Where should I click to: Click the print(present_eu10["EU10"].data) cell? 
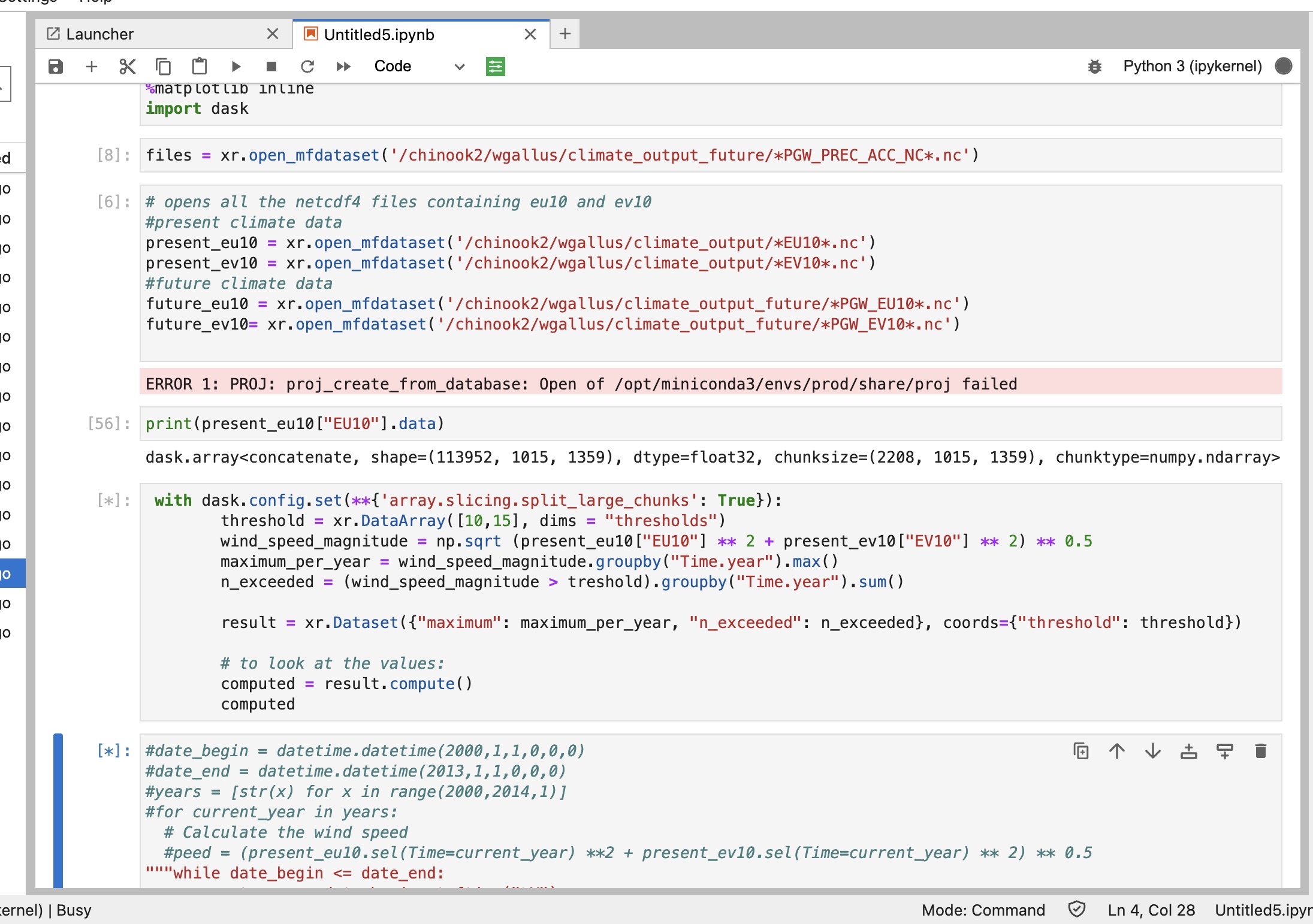pos(711,424)
